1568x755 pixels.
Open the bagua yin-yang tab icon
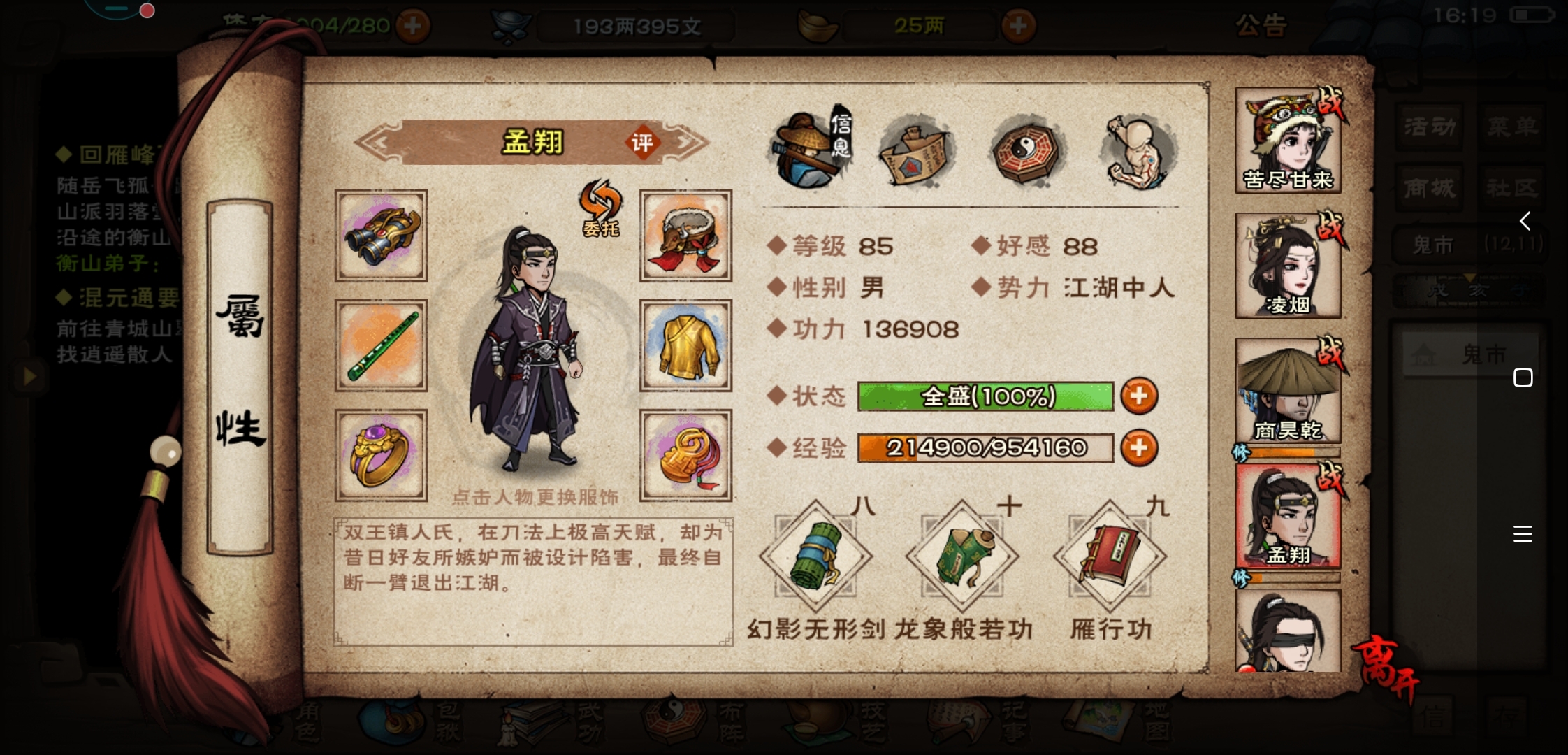coord(1027,151)
